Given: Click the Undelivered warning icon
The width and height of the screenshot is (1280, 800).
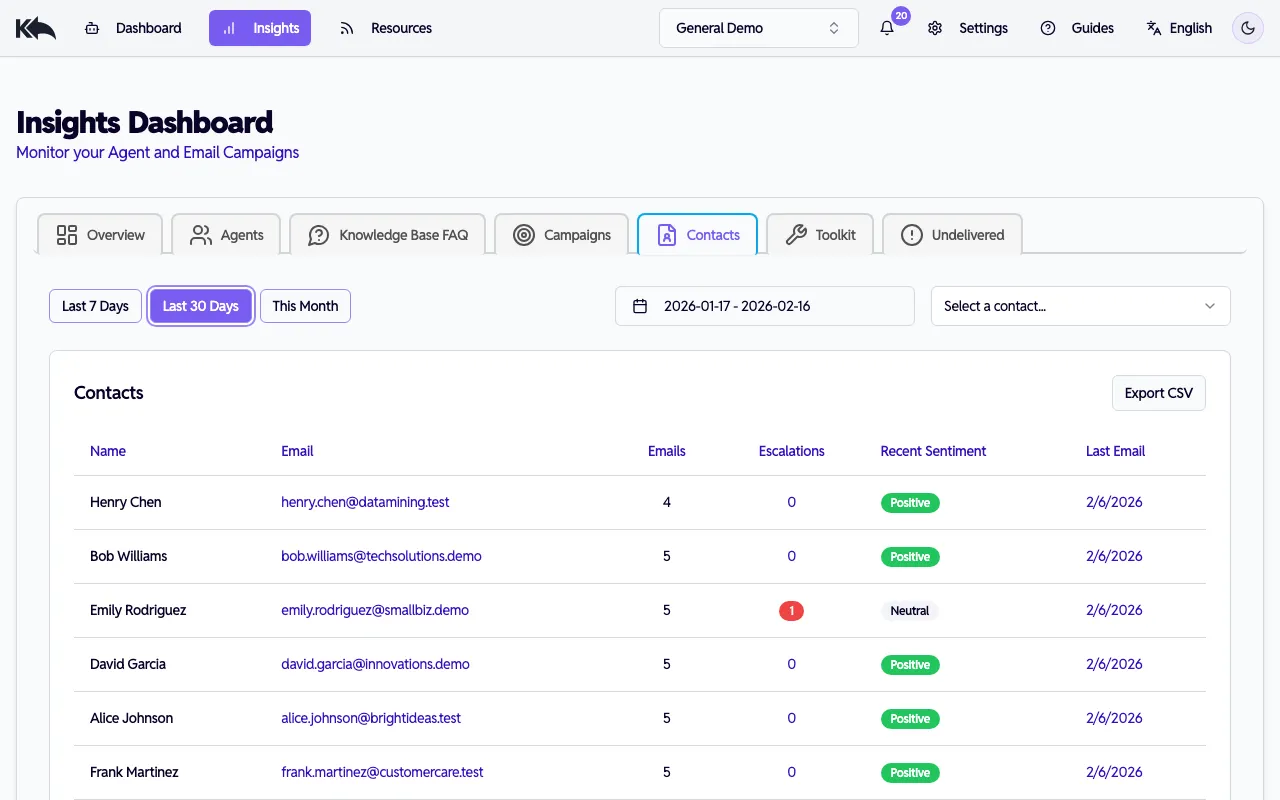Looking at the screenshot, I should click(911, 235).
